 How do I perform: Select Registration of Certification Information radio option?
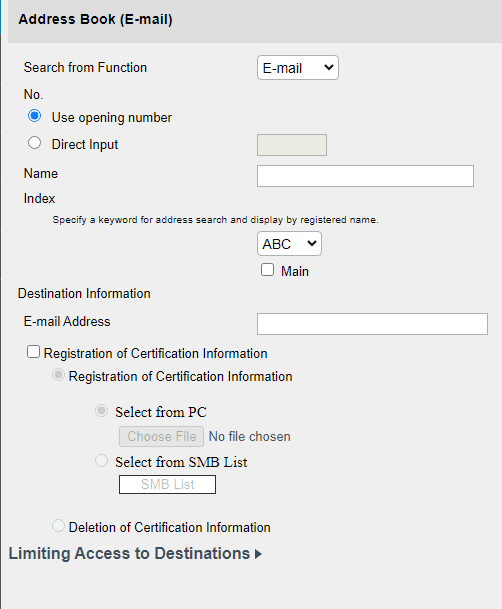pyautogui.click(x=58, y=375)
